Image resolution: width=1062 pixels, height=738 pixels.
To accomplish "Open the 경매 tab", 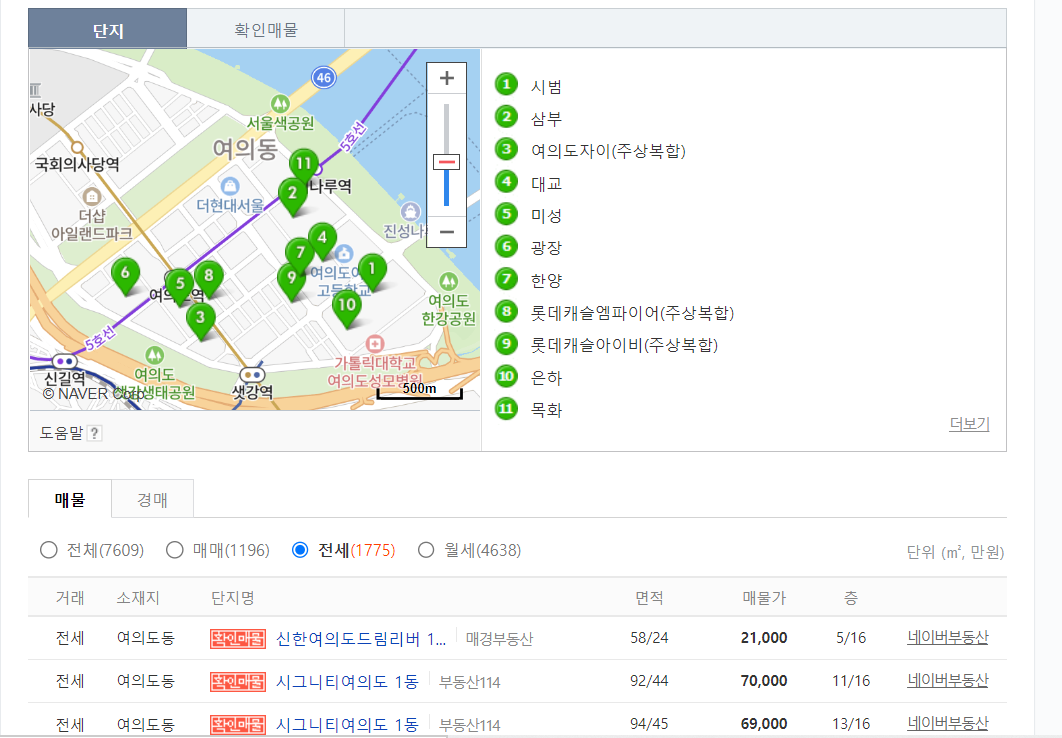I will click(x=152, y=500).
